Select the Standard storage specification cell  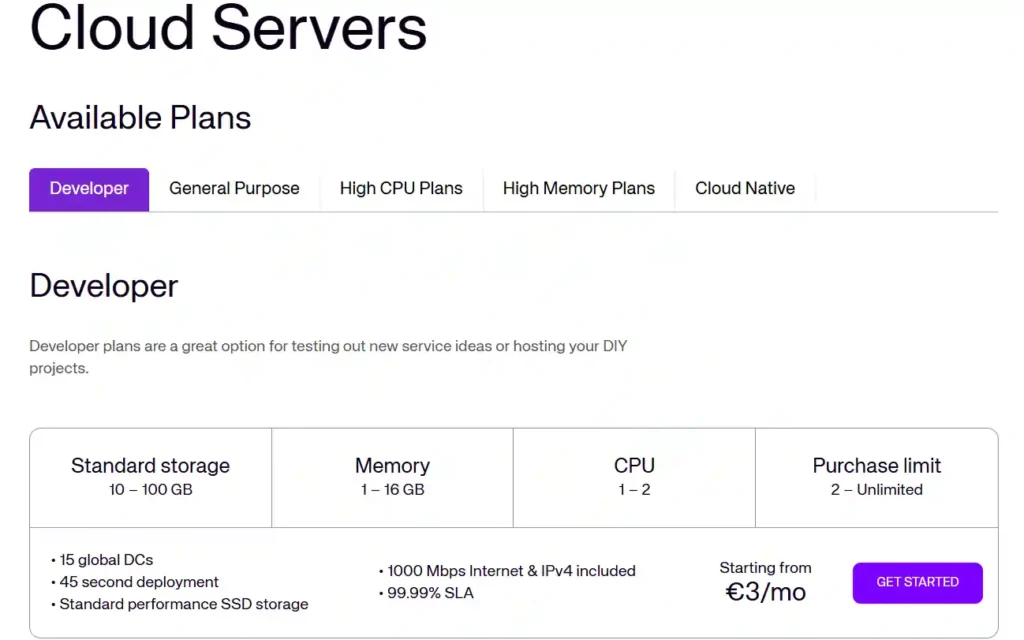150,476
